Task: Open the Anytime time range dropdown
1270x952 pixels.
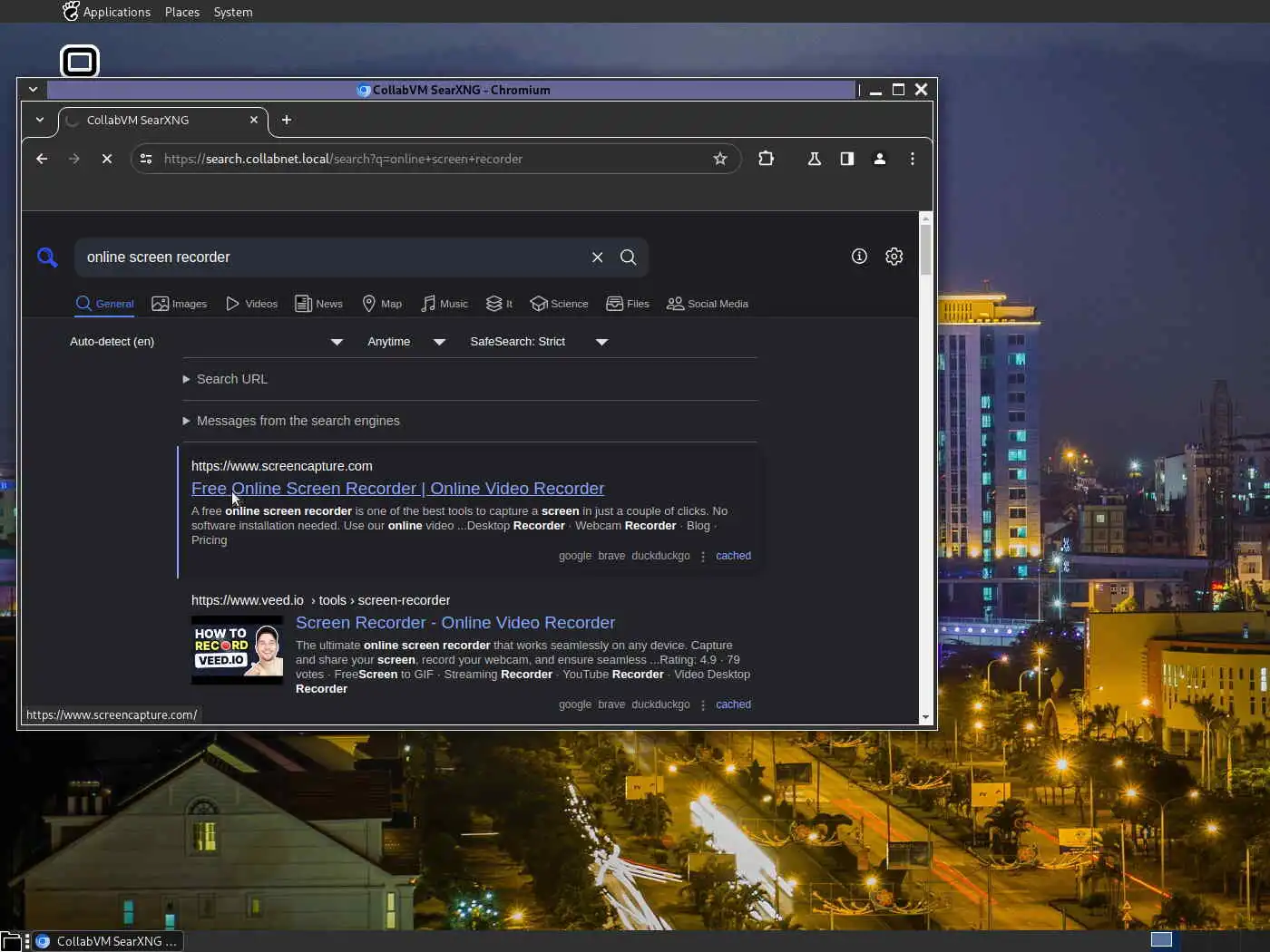Action: (x=405, y=342)
